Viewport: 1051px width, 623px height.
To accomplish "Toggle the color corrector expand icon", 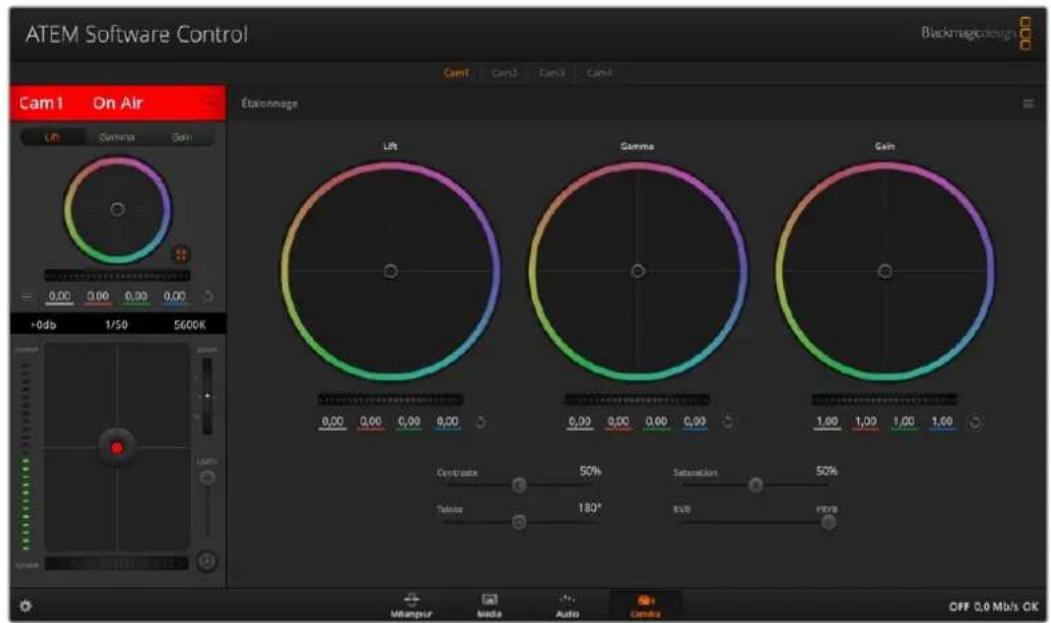I will pos(181,254).
